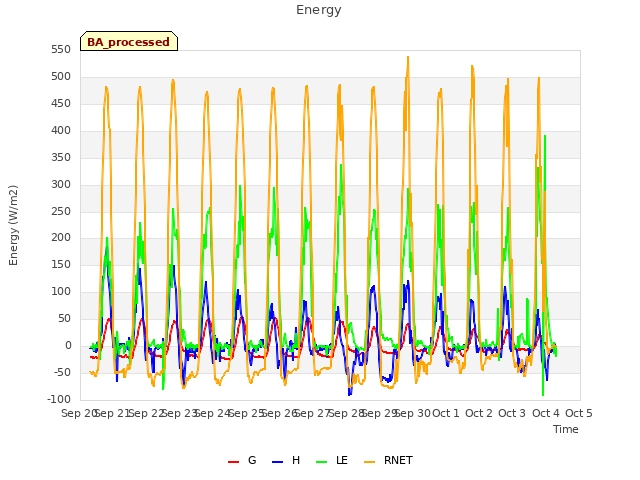This screenshot has width=640, height=480.
Task: Click the 250 y-axis tick label
Action: [61, 211]
